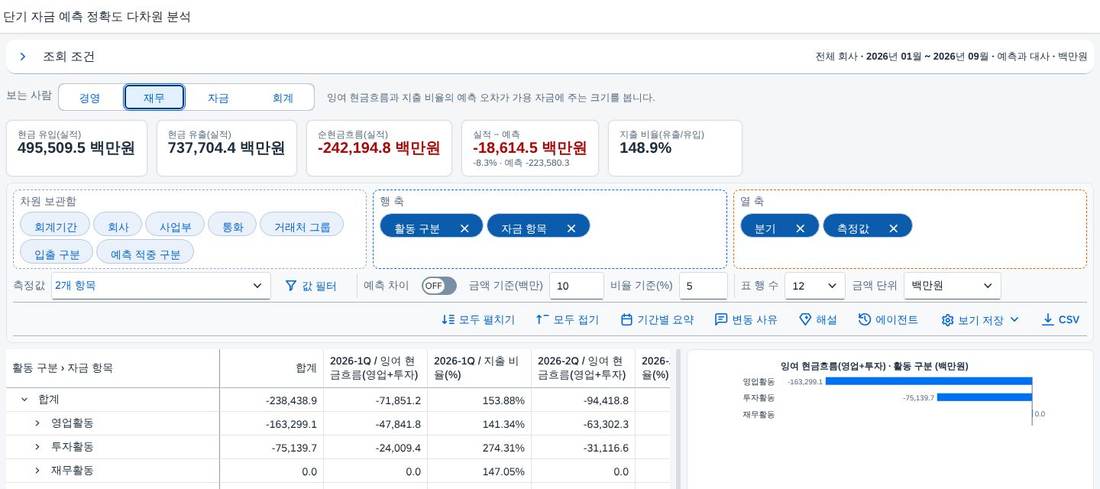Image resolution: width=1100 pixels, height=489 pixels.
Task: Remove 분기 chip from column axis
Action: 800,228
